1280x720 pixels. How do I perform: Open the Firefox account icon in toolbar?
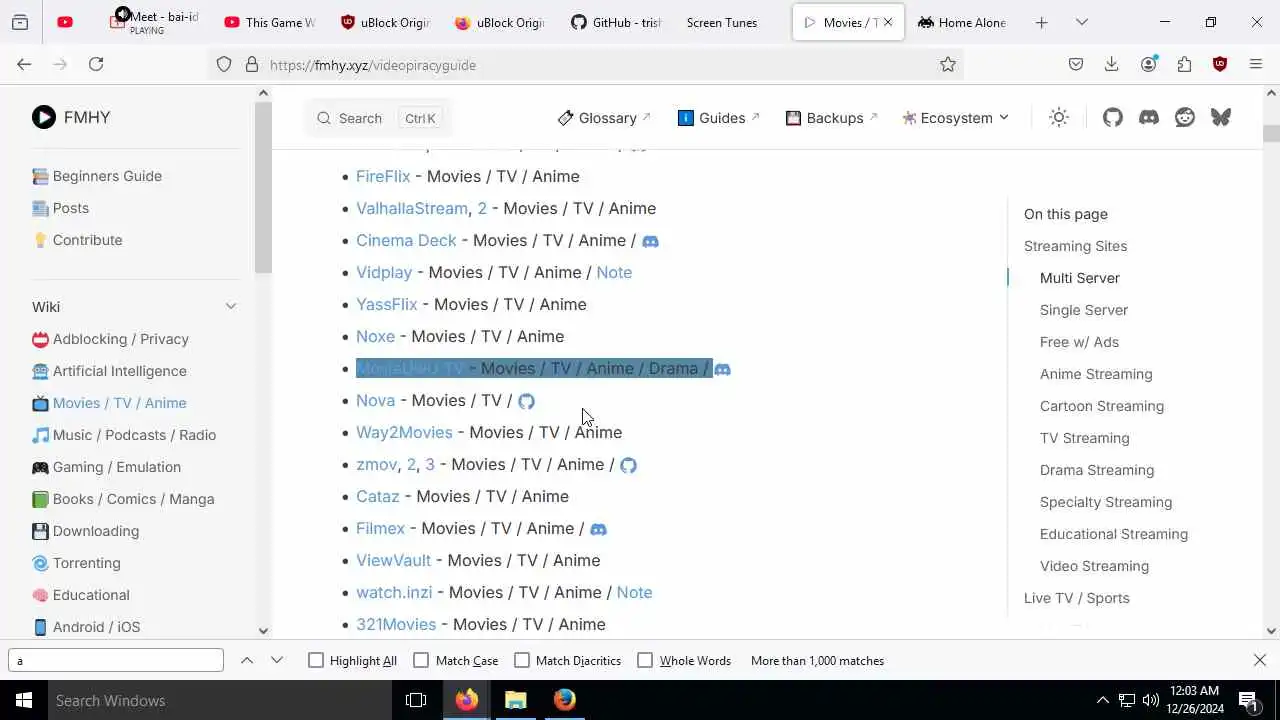(1148, 64)
